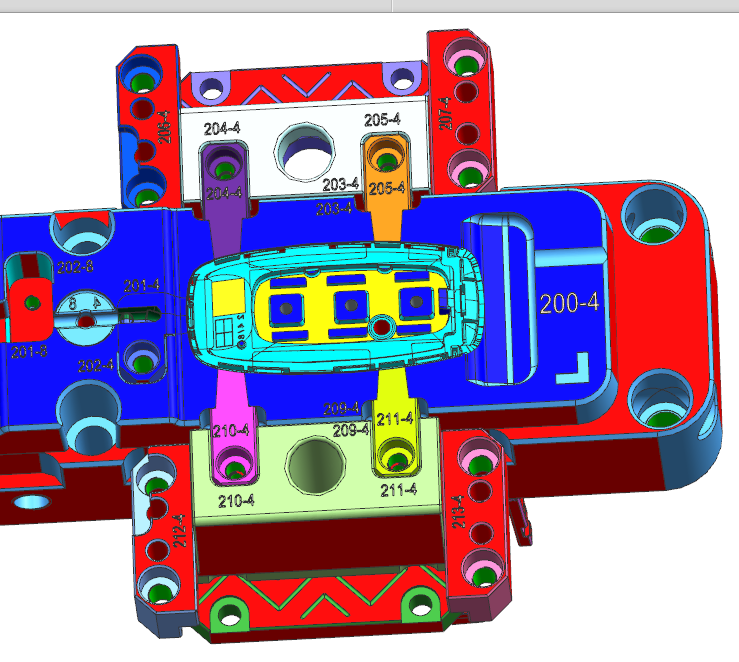
Task: Click the 200-4 engraved label
Action: tap(569, 304)
